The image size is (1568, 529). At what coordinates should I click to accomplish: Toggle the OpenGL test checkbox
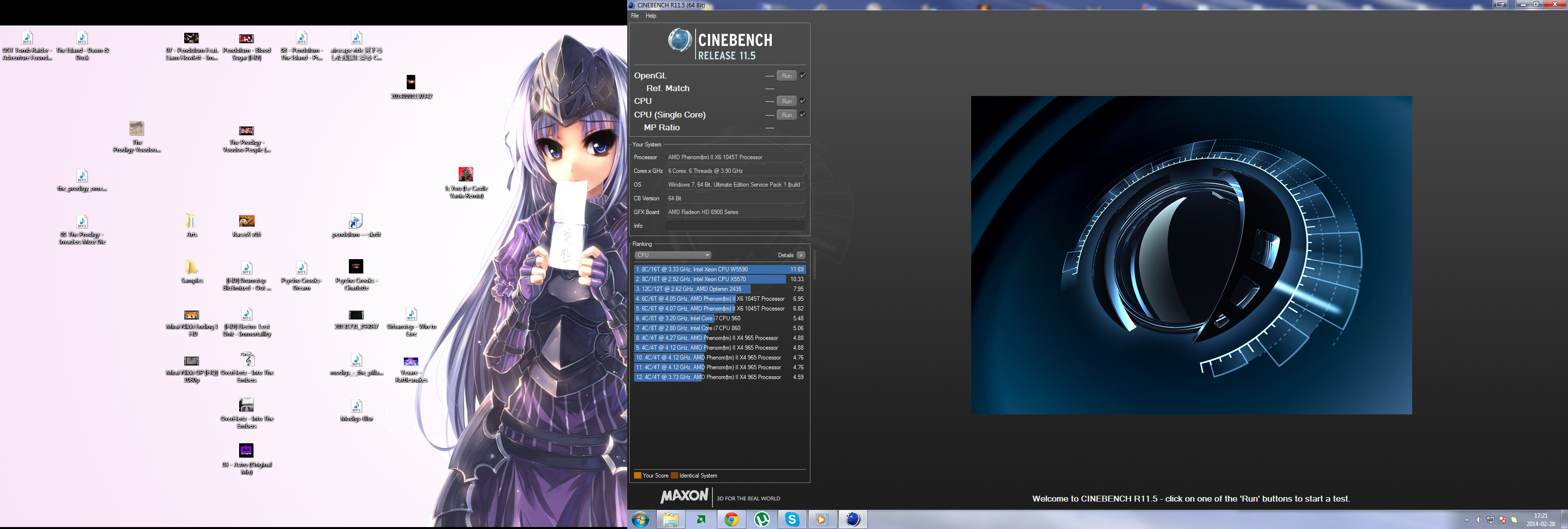point(803,75)
